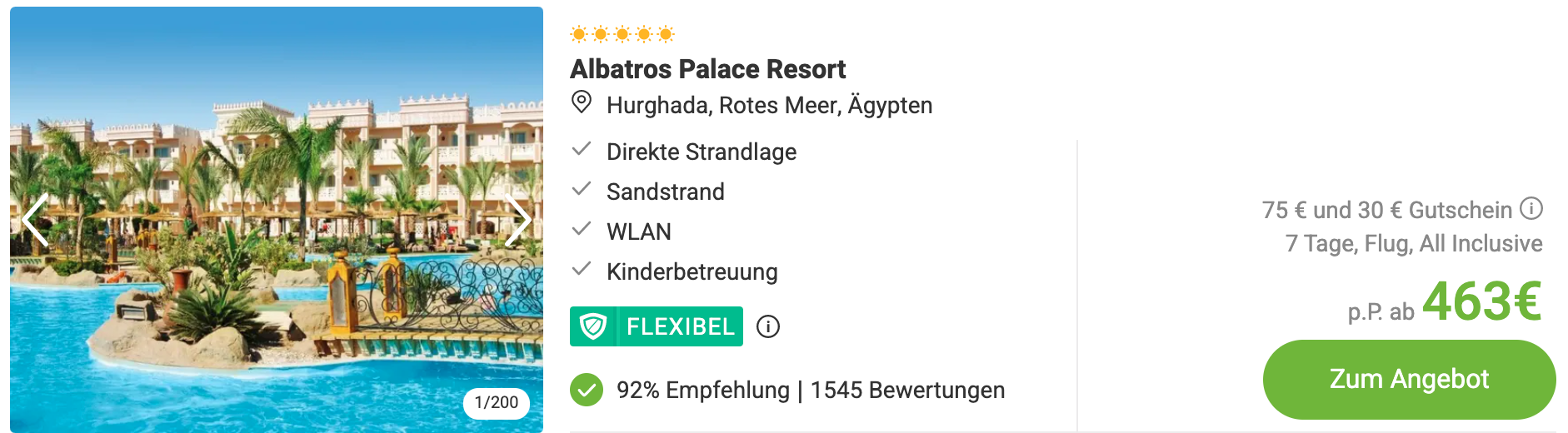Click the location pin icon
The width and height of the screenshot is (1568, 433).
(x=582, y=103)
